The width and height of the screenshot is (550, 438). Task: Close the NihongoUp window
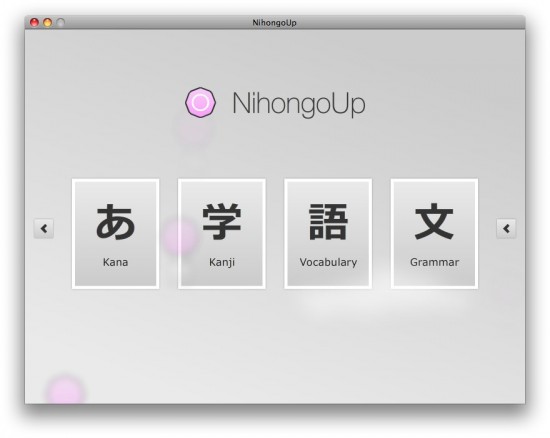34,22
